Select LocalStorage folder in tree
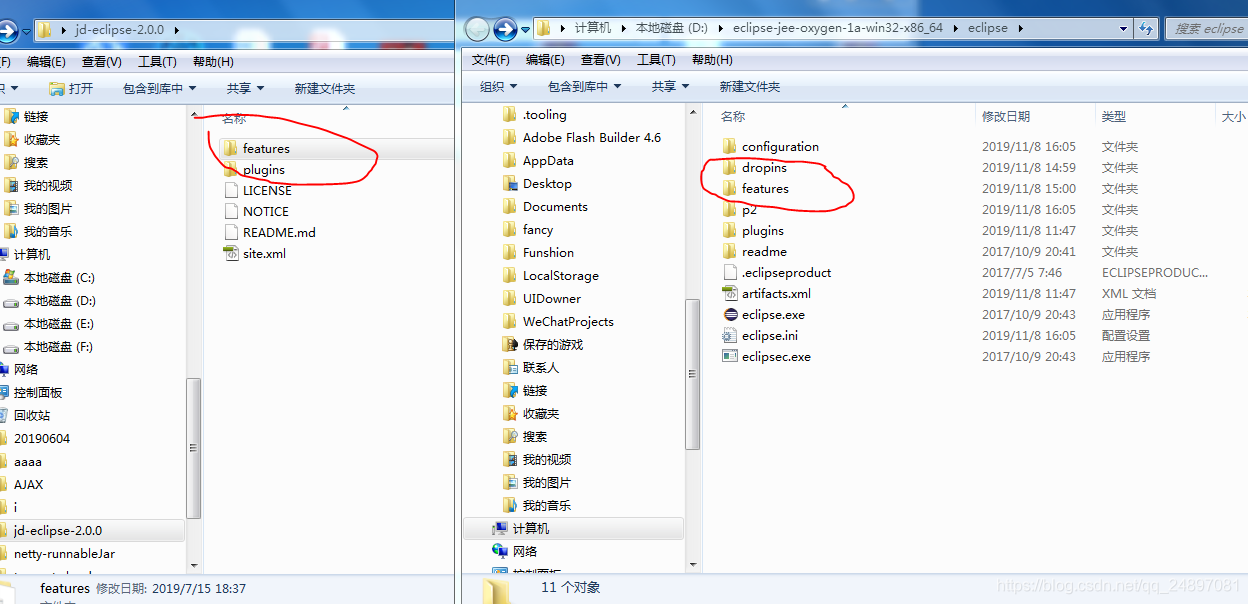 coord(560,276)
